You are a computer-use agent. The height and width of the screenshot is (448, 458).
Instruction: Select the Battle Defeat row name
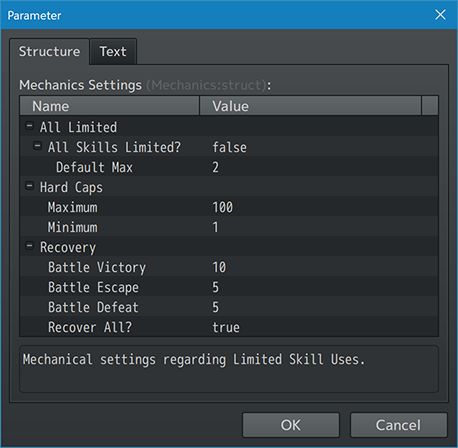93,307
